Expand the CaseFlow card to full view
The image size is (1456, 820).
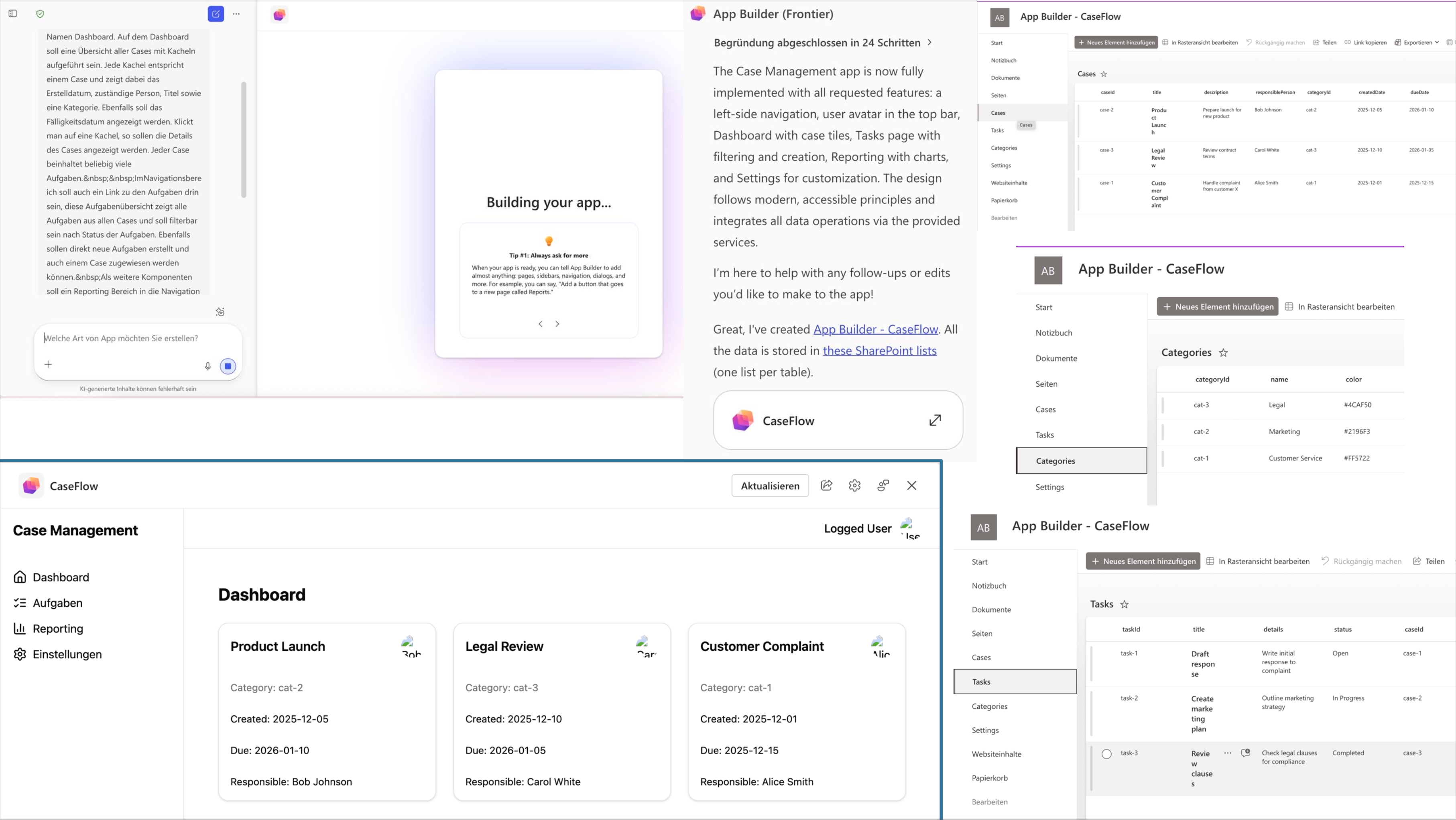935,420
